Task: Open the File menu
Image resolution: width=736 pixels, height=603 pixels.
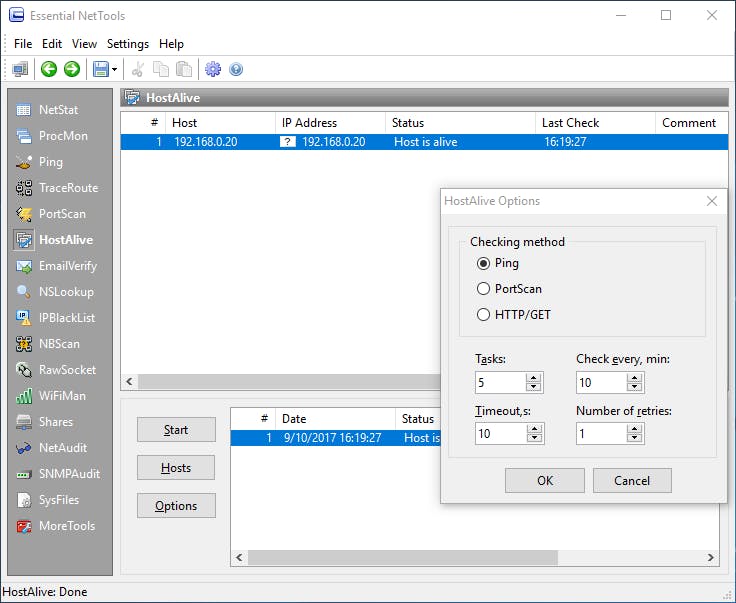Action: (23, 44)
